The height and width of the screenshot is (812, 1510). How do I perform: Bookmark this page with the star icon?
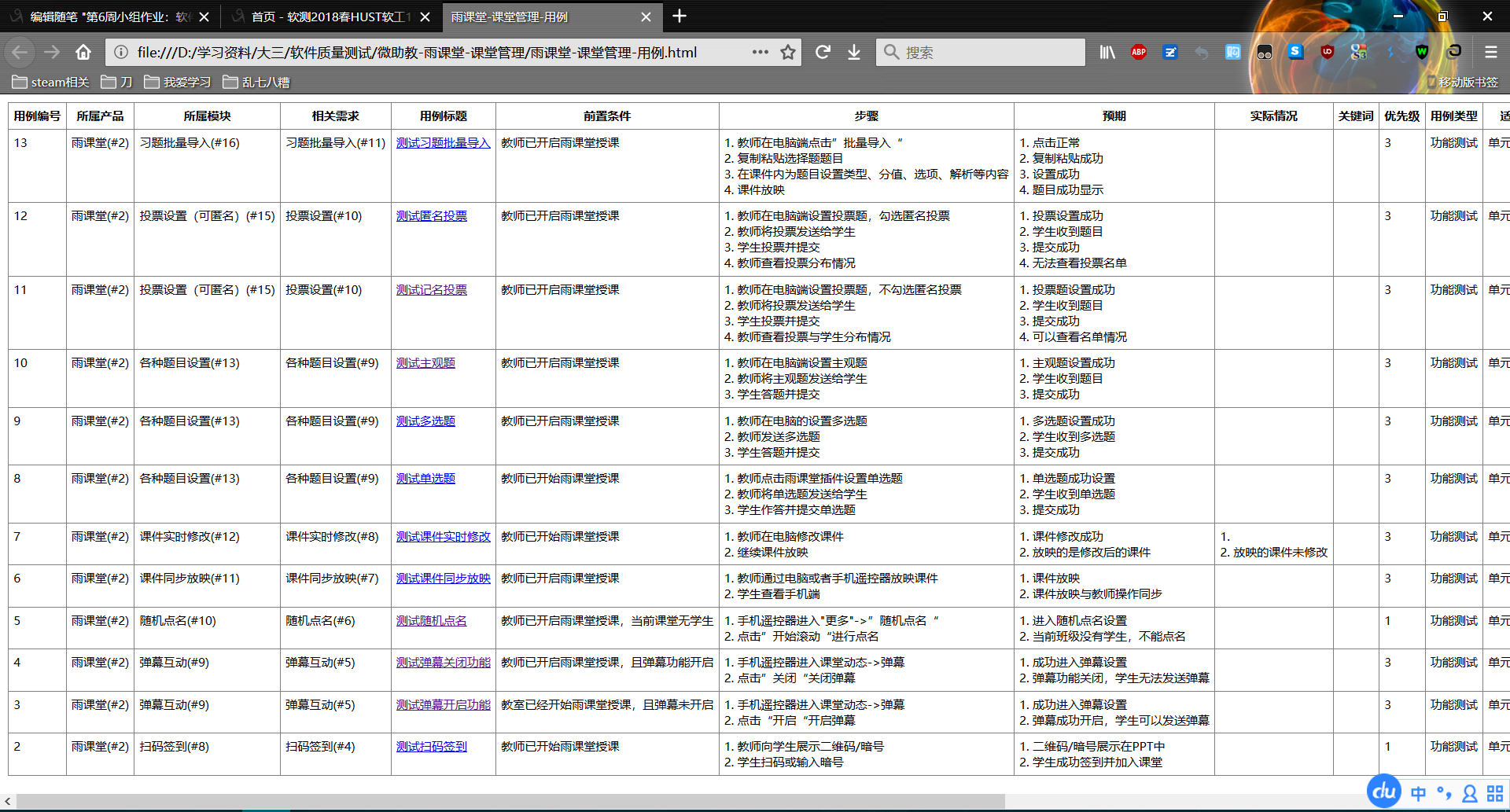[x=787, y=52]
